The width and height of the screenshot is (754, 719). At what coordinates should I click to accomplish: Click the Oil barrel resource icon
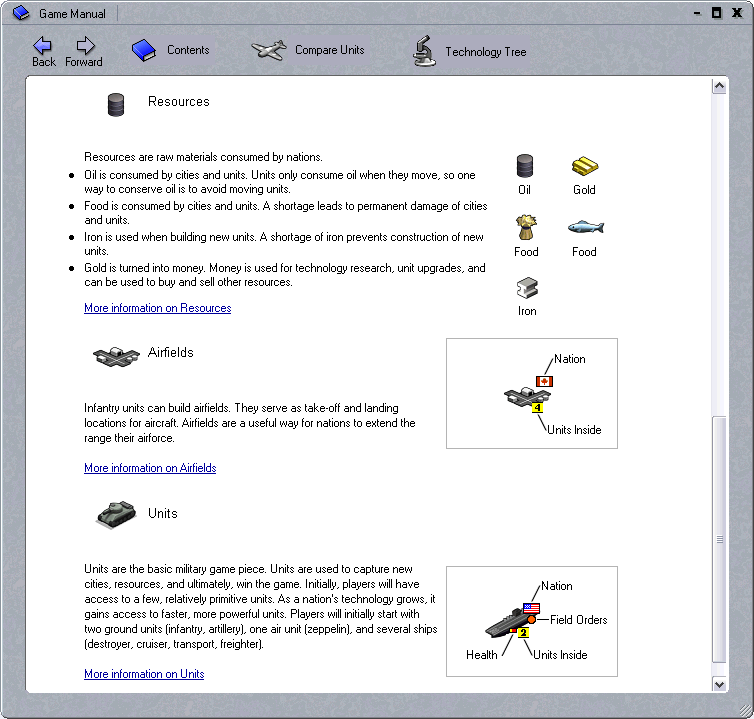(524, 166)
